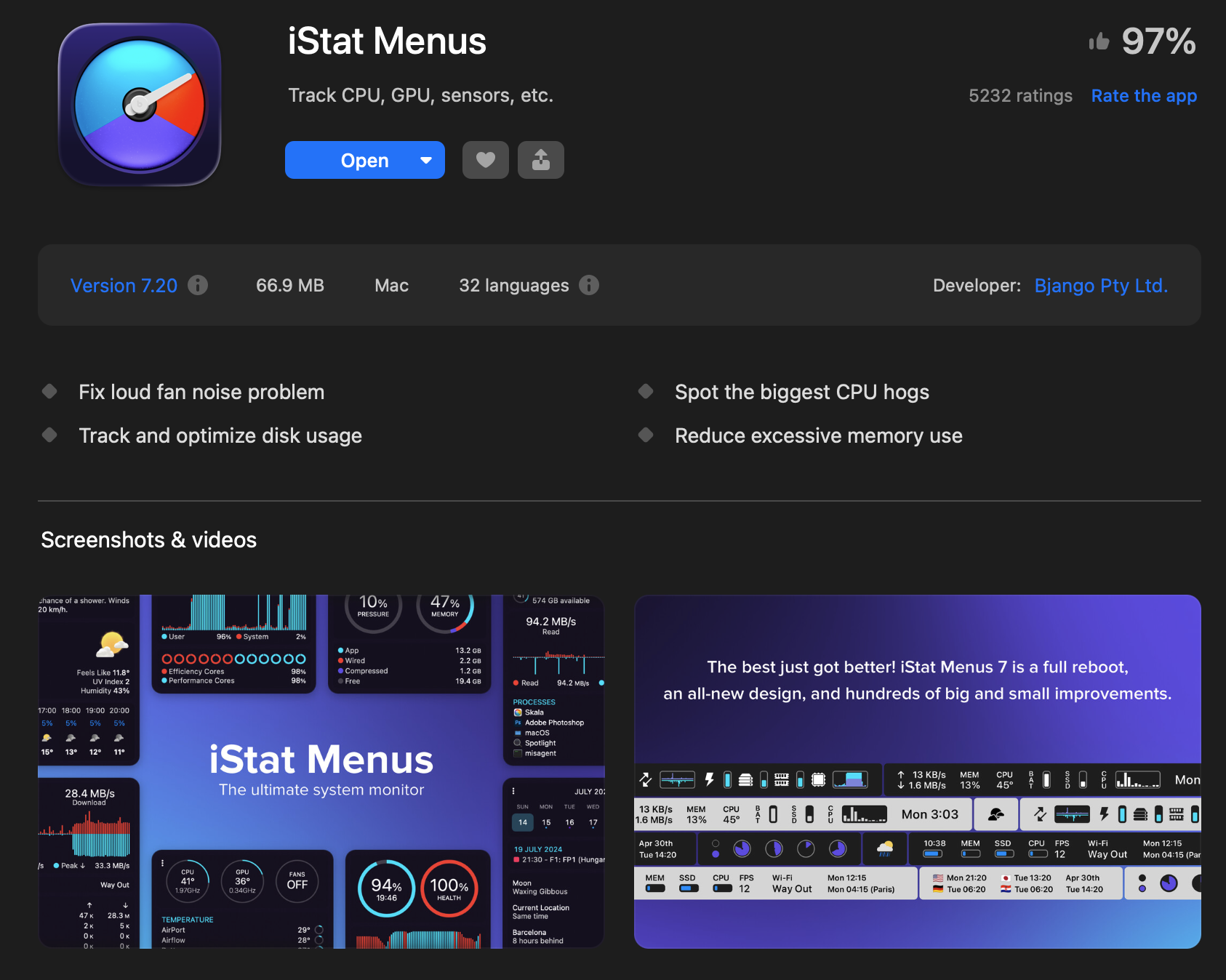Click the 32 languages text
This screenshot has height=980, width=1226.
pyautogui.click(x=514, y=286)
